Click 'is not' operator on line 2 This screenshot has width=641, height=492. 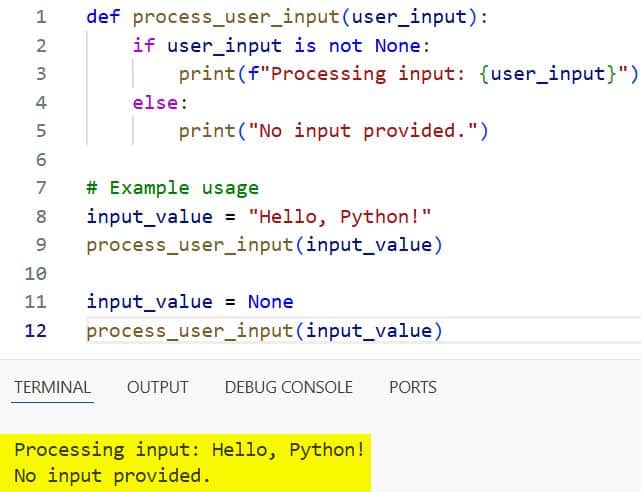(x=329, y=46)
